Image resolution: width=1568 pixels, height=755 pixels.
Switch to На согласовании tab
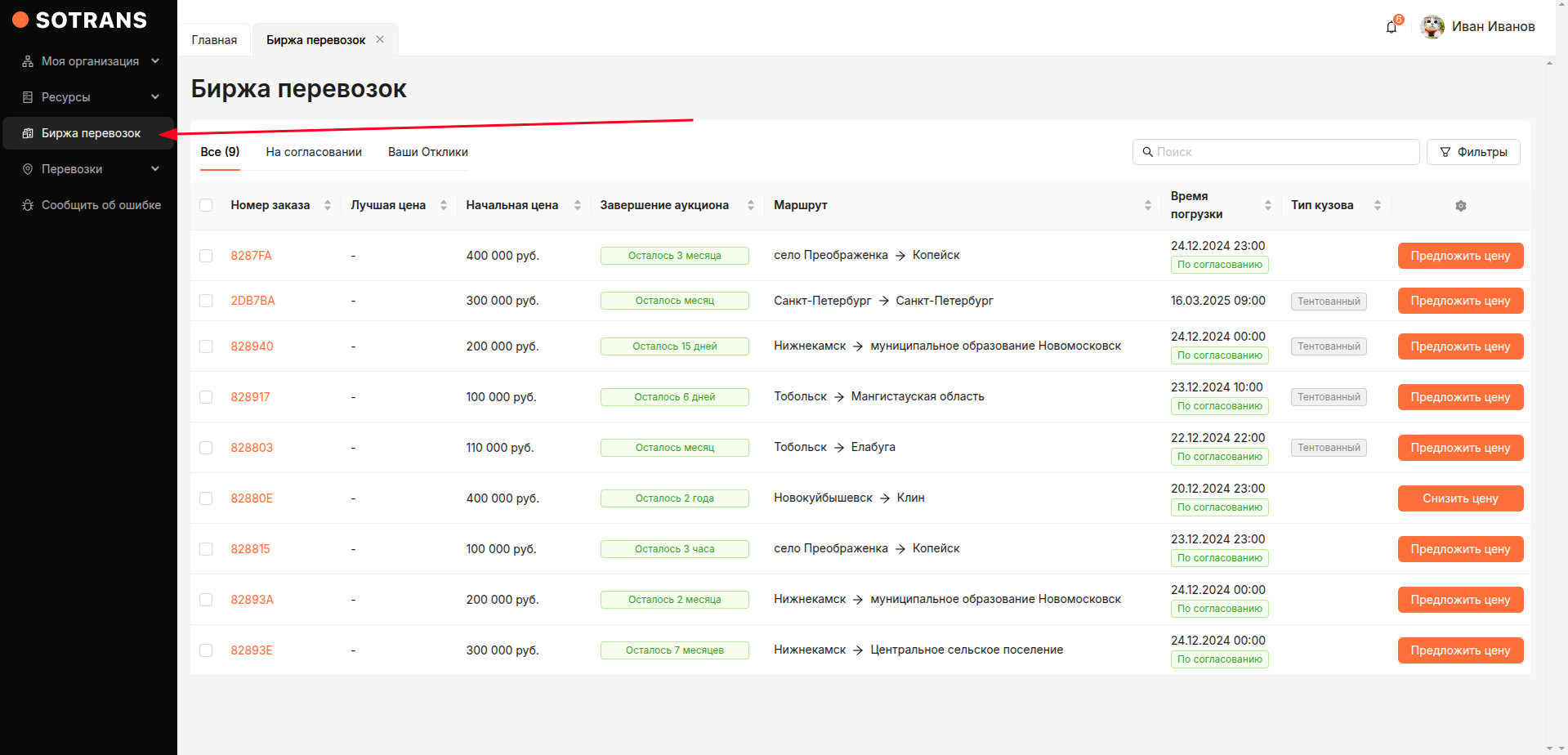314,152
